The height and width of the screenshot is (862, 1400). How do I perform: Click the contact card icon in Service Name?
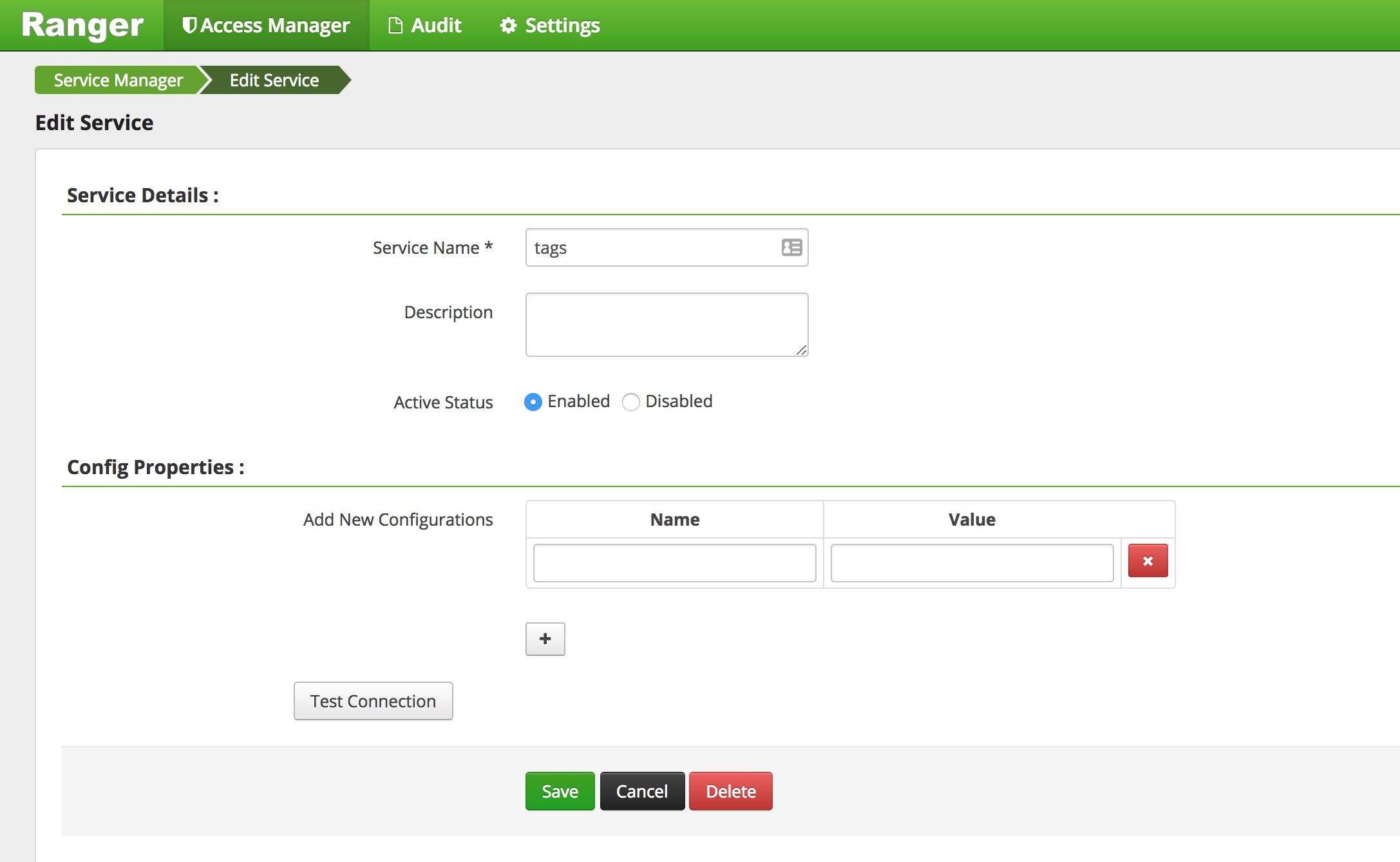tap(791, 247)
